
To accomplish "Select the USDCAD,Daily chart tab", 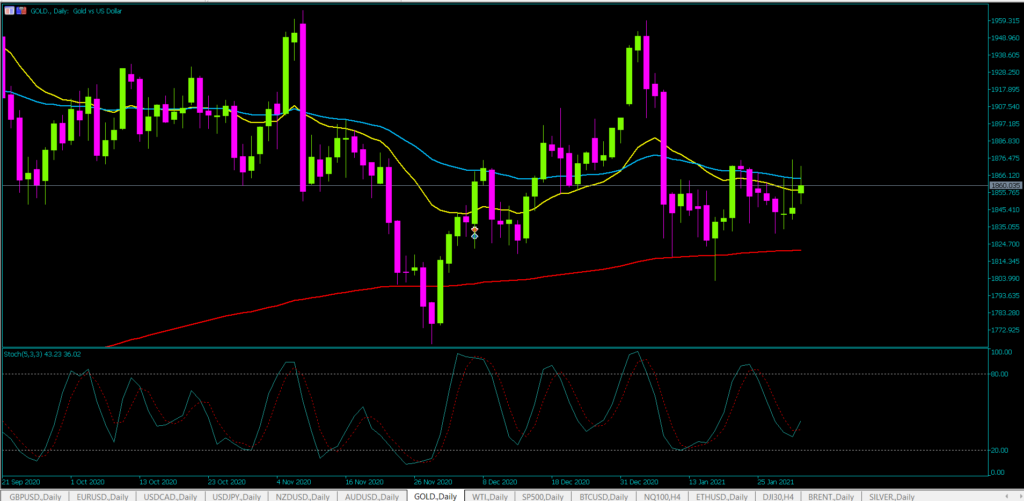I will (x=170, y=496).
